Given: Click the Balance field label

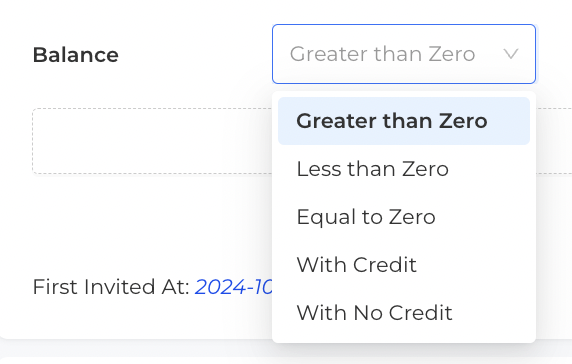Looking at the screenshot, I should click(76, 55).
